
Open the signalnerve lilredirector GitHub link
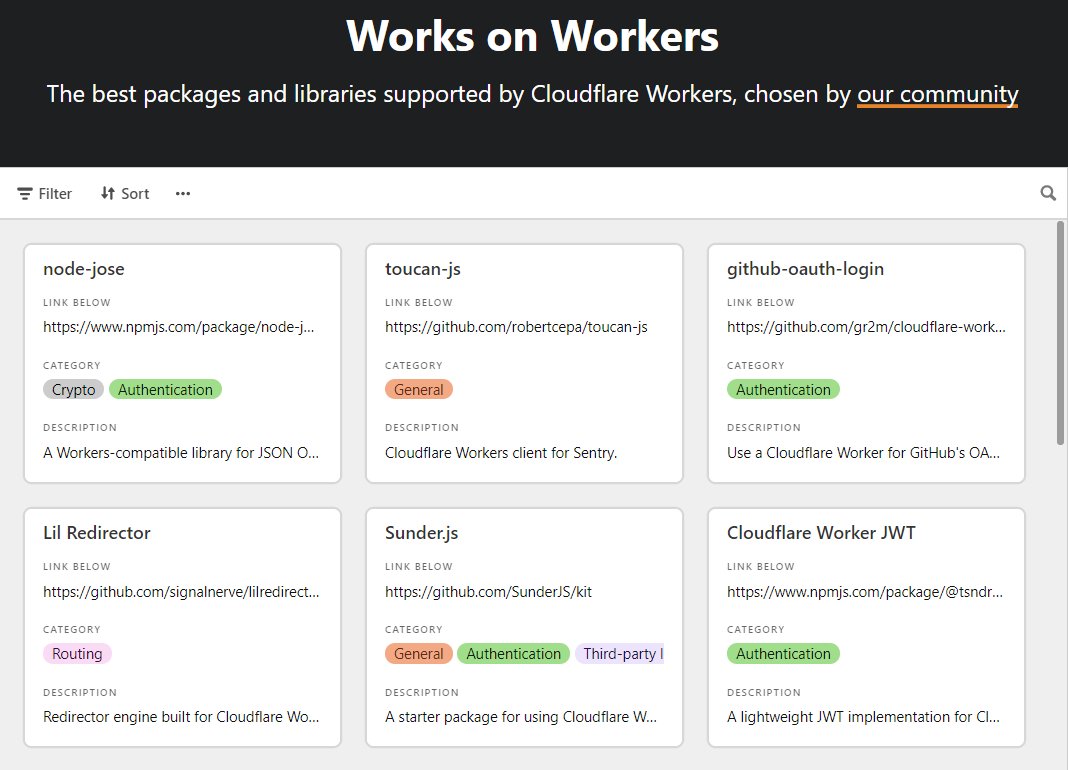[x=181, y=591]
